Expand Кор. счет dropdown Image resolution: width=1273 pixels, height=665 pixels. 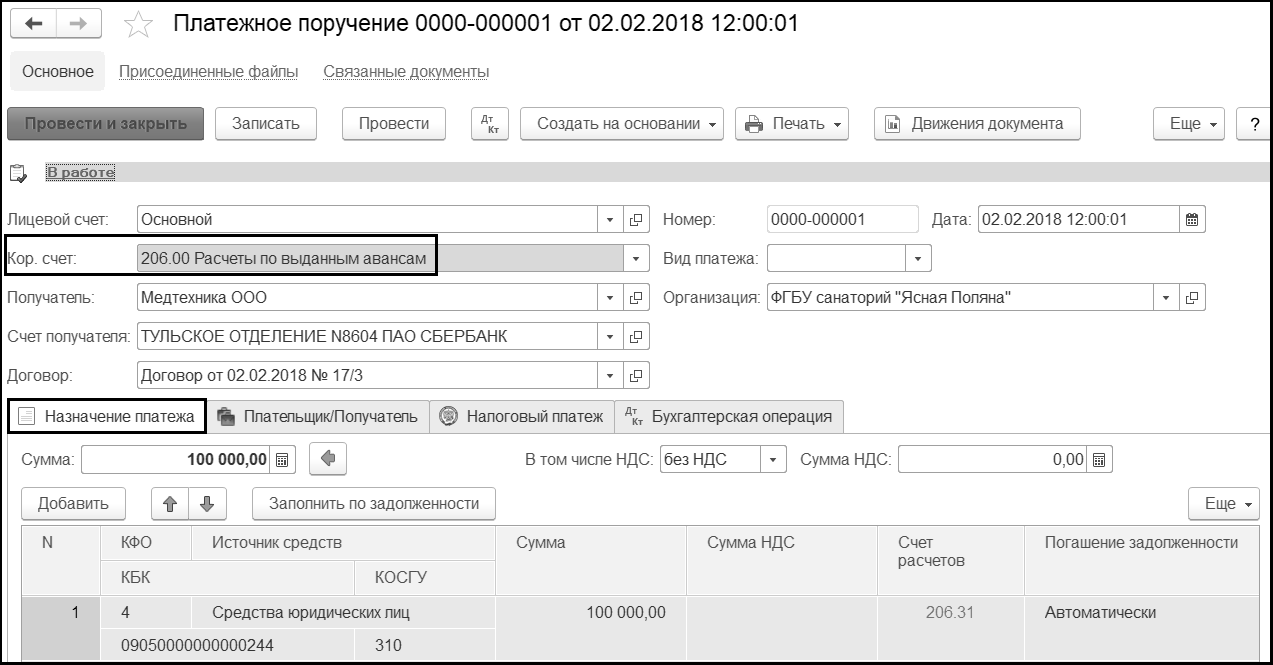(636, 259)
